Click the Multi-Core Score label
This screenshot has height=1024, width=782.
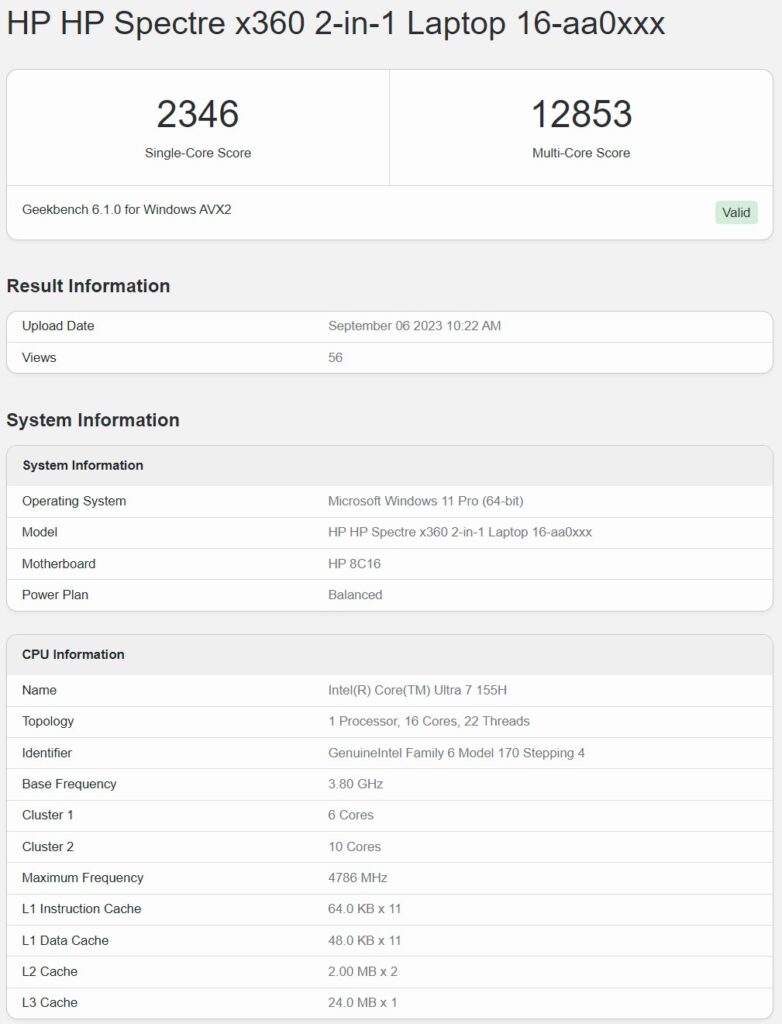[581, 153]
